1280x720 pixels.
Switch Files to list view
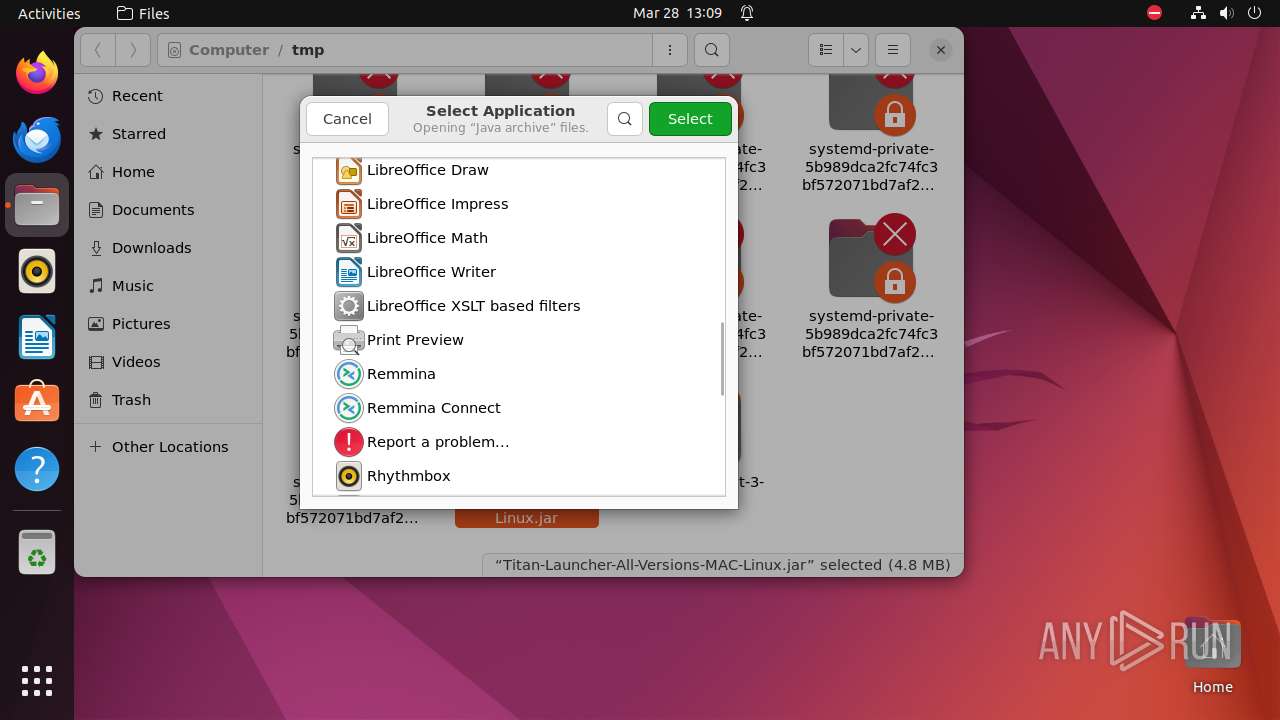826,50
